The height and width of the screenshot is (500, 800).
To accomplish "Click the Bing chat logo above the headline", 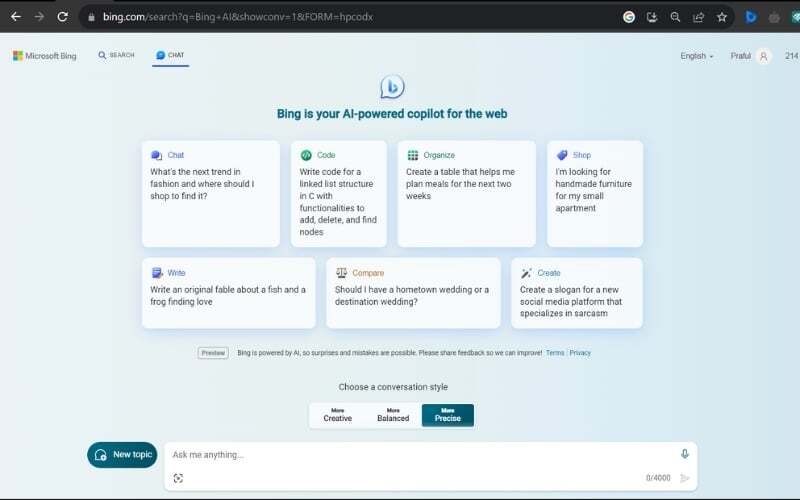I will click(392, 87).
